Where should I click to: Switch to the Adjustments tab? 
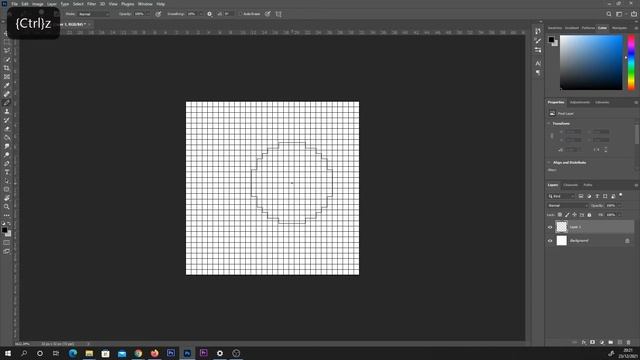[x=580, y=102]
